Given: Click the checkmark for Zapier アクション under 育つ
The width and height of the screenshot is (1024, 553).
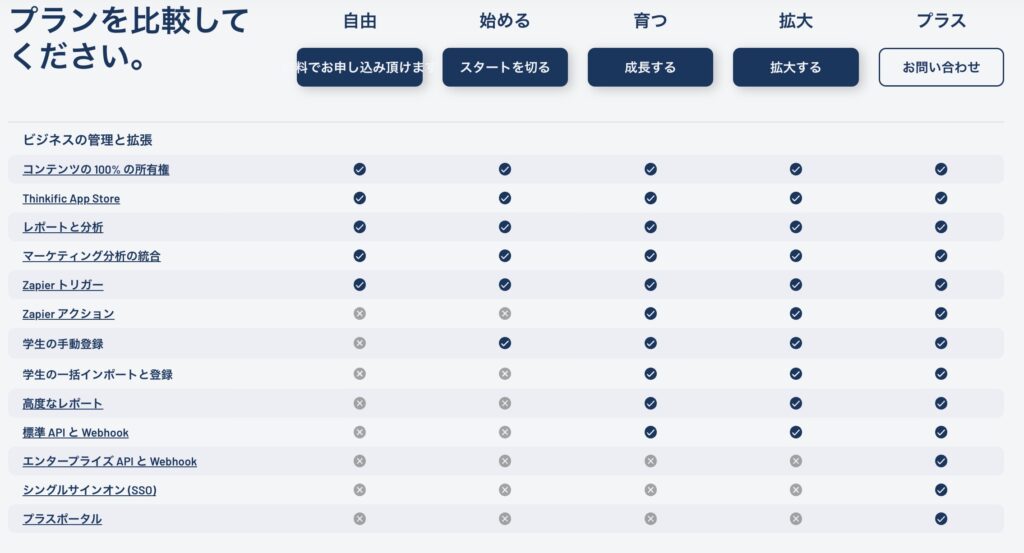Looking at the screenshot, I should coord(650,313).
